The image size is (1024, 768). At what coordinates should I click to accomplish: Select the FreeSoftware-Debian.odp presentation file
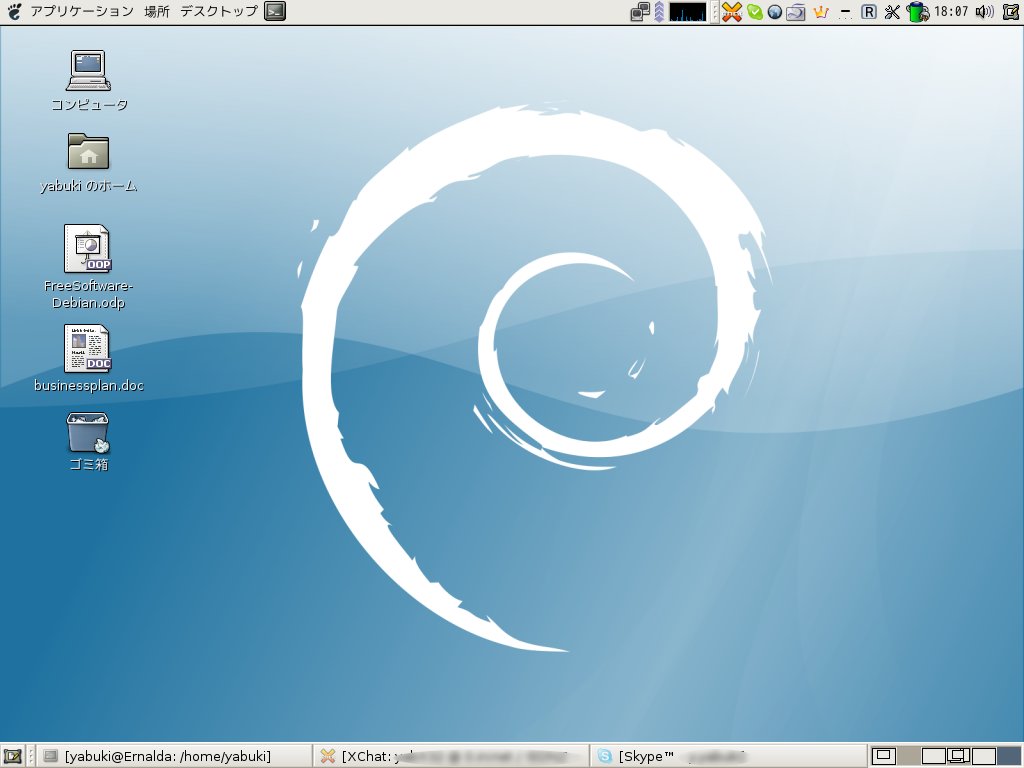[x=88, y=249]
